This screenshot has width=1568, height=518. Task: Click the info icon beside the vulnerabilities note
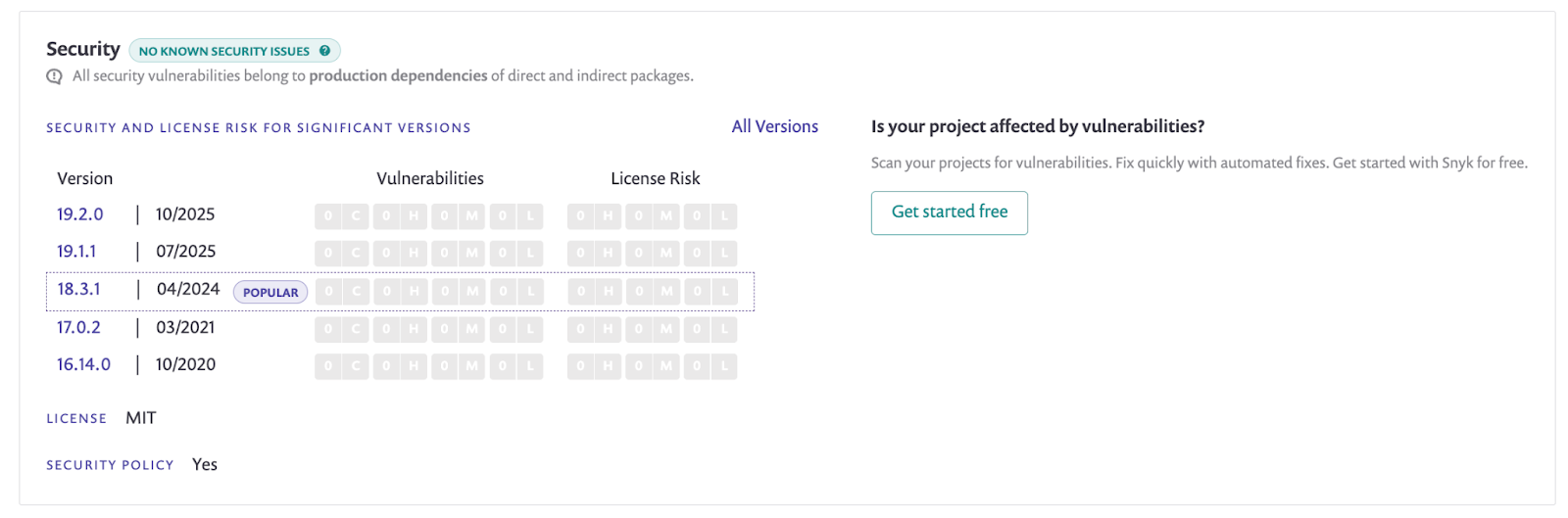click(54, 76)
